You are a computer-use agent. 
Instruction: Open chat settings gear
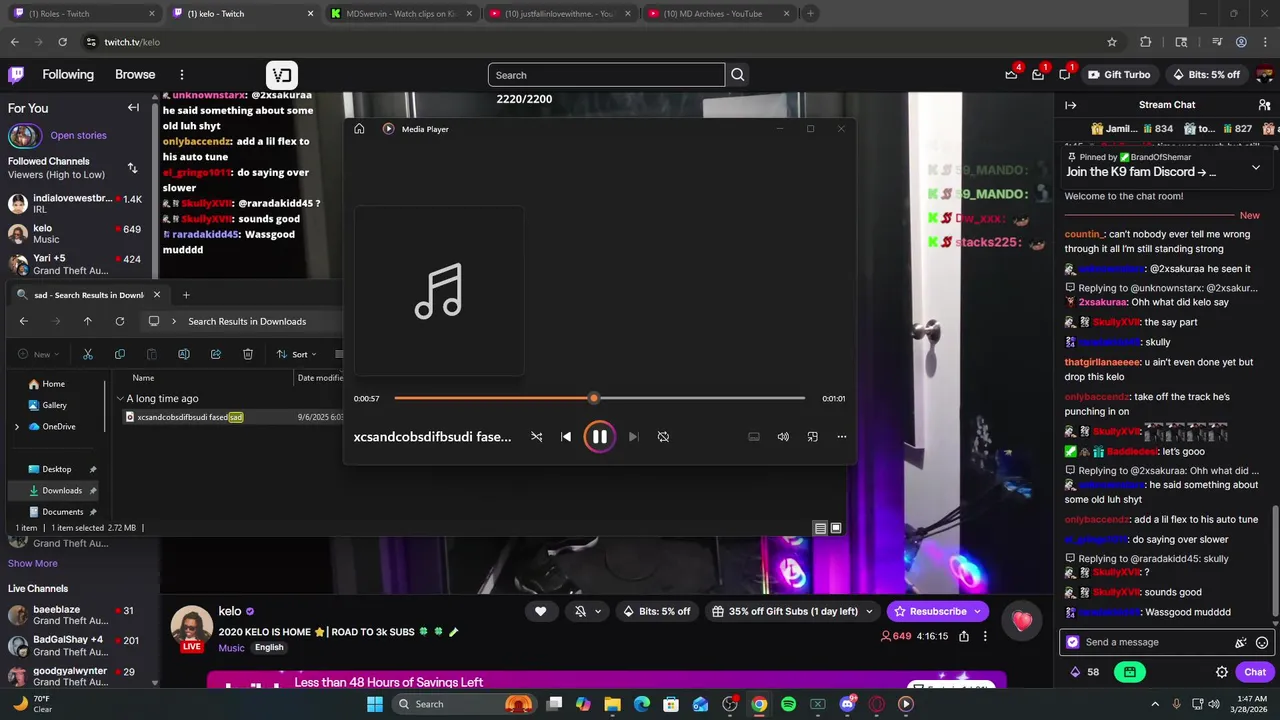(x=1222, y=672)
